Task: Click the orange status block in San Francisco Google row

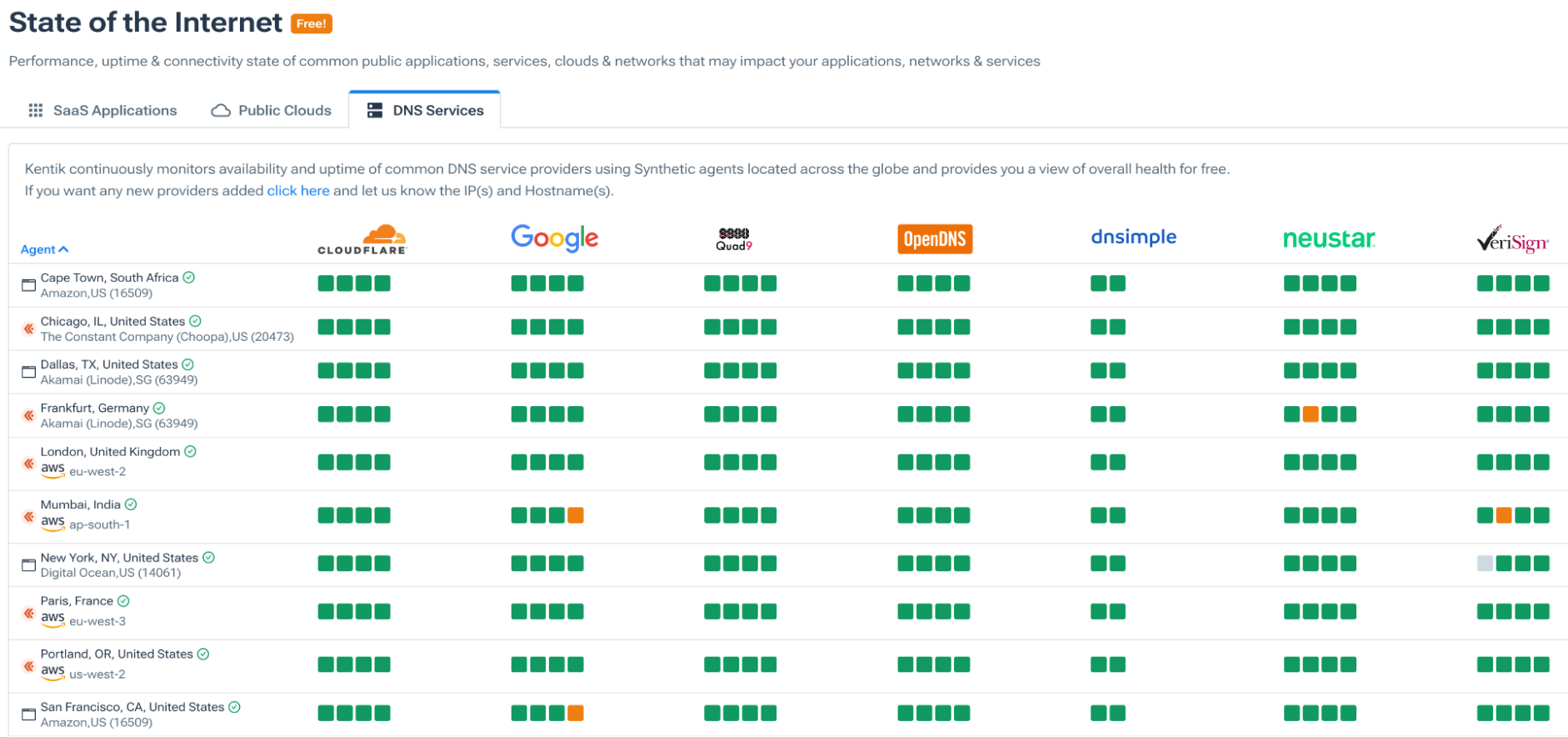Action: point(576,713)
